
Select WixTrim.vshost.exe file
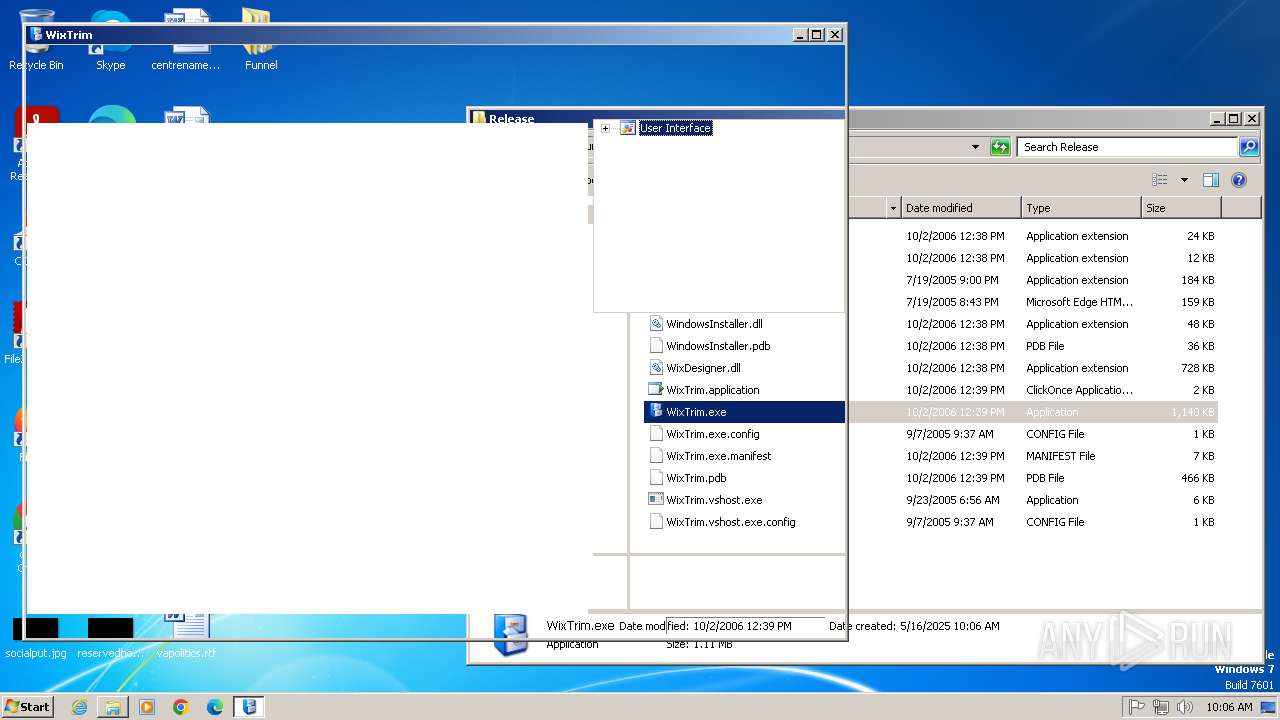click(714, 500)
